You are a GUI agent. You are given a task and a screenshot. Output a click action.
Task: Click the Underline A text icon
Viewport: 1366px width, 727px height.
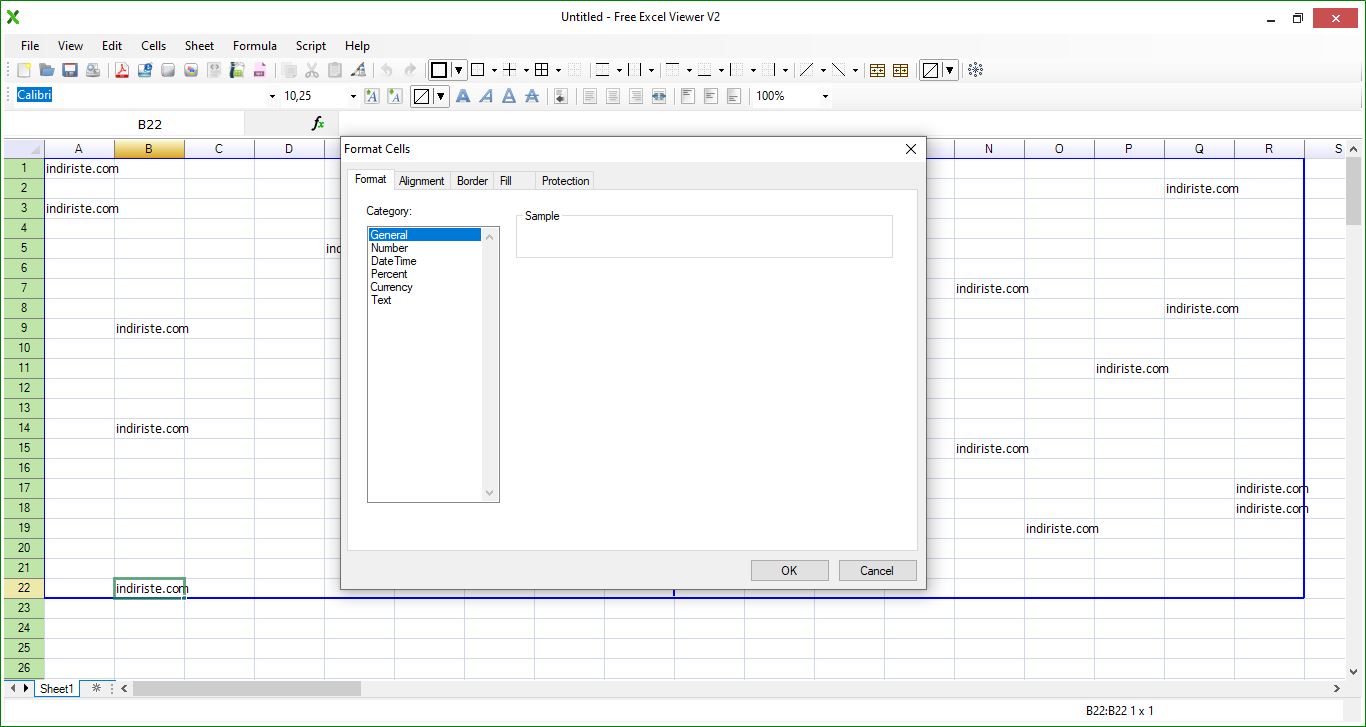click(x=509, y=96)
